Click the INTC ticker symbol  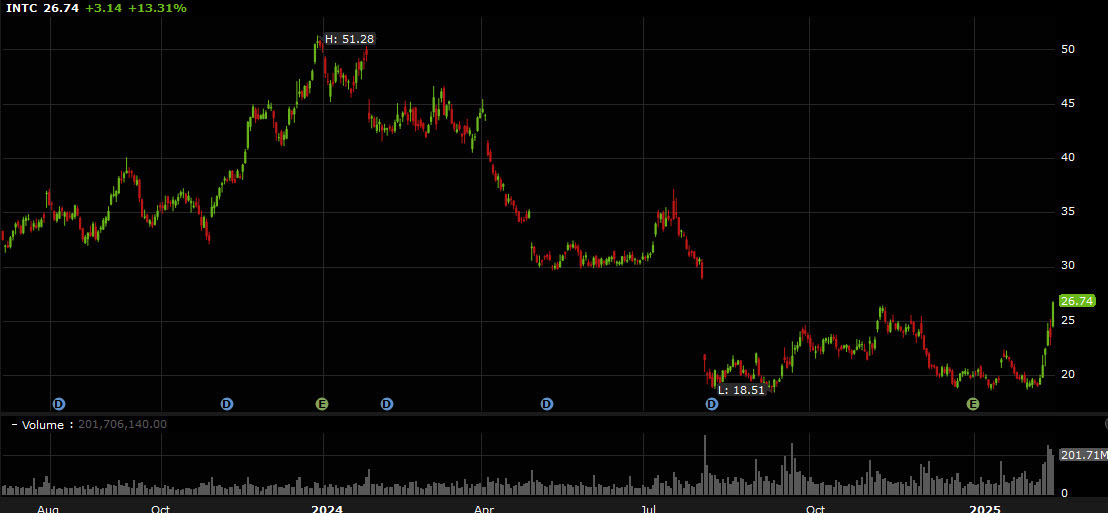pyautogui.click(x=20, y=8)
